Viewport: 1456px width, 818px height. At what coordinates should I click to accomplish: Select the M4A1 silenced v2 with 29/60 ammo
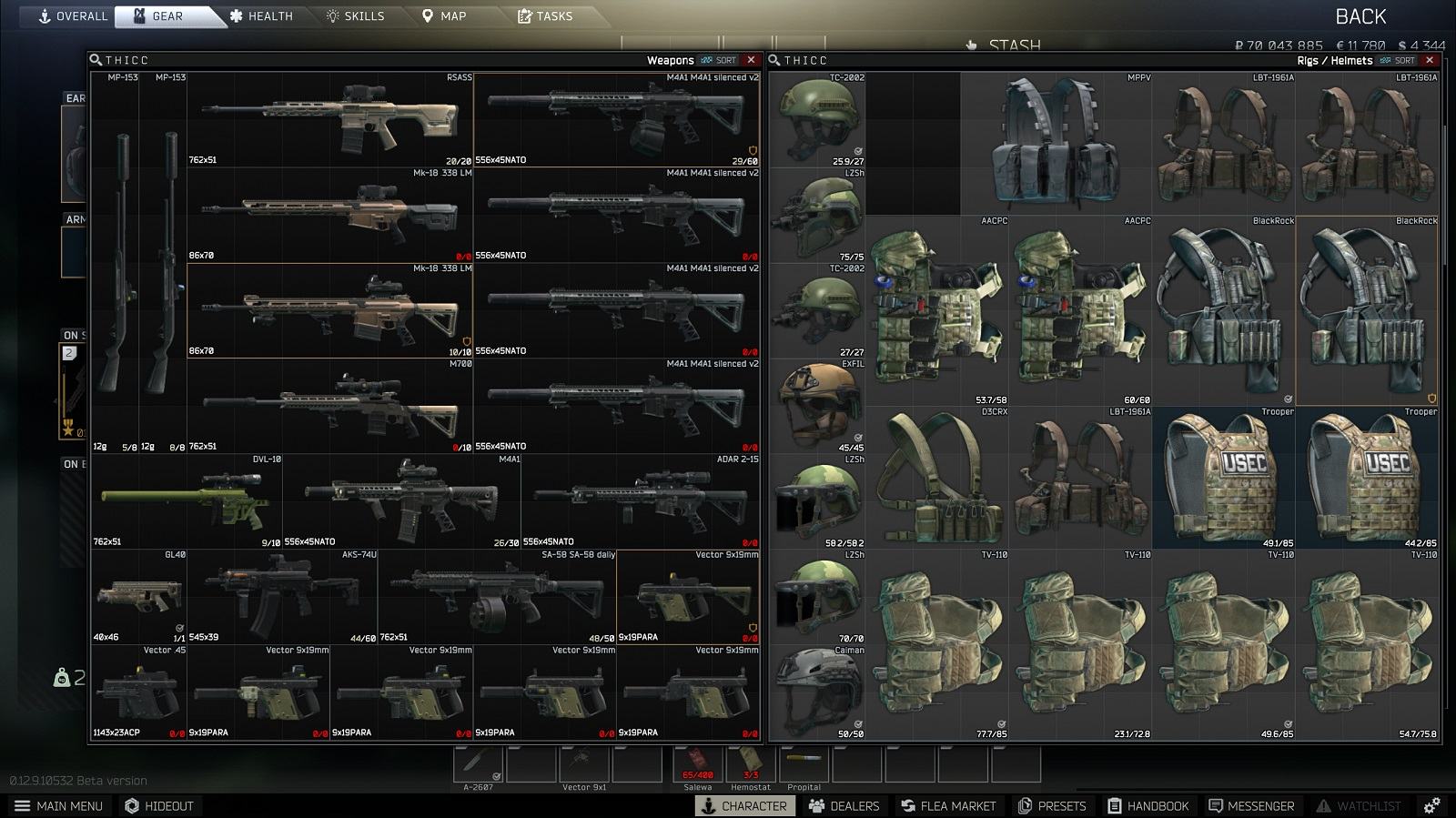pos(617,120)
